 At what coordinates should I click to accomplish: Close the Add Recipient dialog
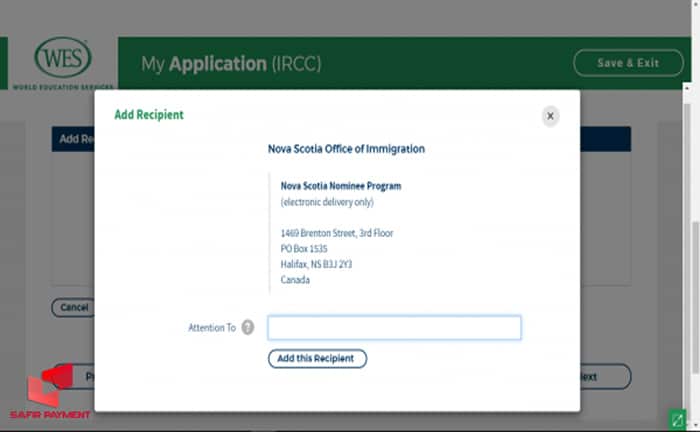click(x=550, y=116)
